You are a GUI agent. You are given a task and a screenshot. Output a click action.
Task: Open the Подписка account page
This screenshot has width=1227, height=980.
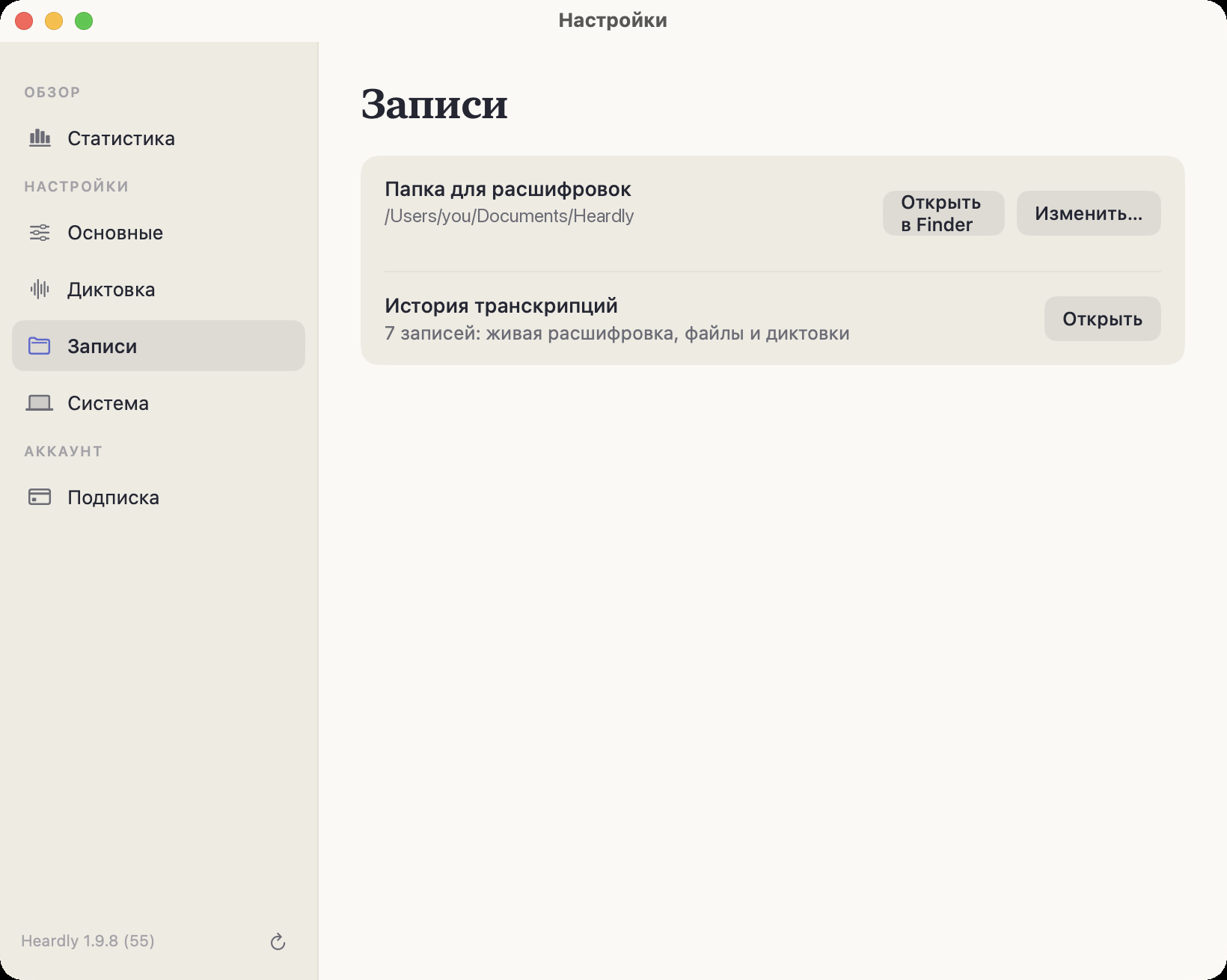pos(159,497)
